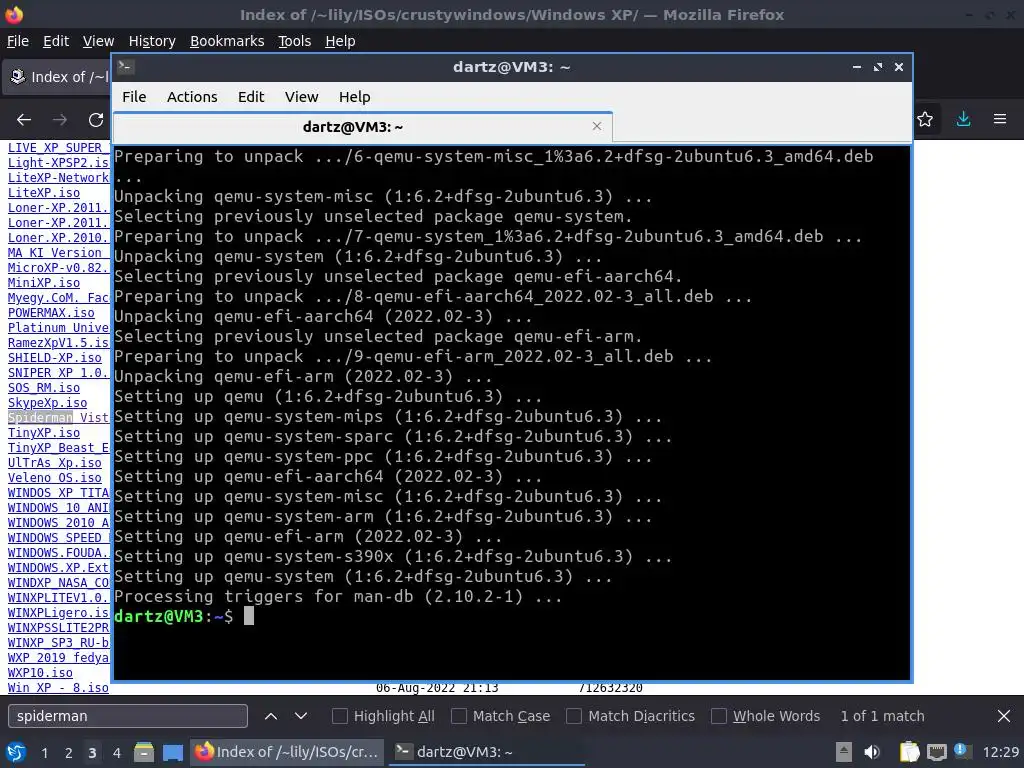Open the SOS_RM.iso link
This screenshot has width=1024, height=768.
point(44,388)
